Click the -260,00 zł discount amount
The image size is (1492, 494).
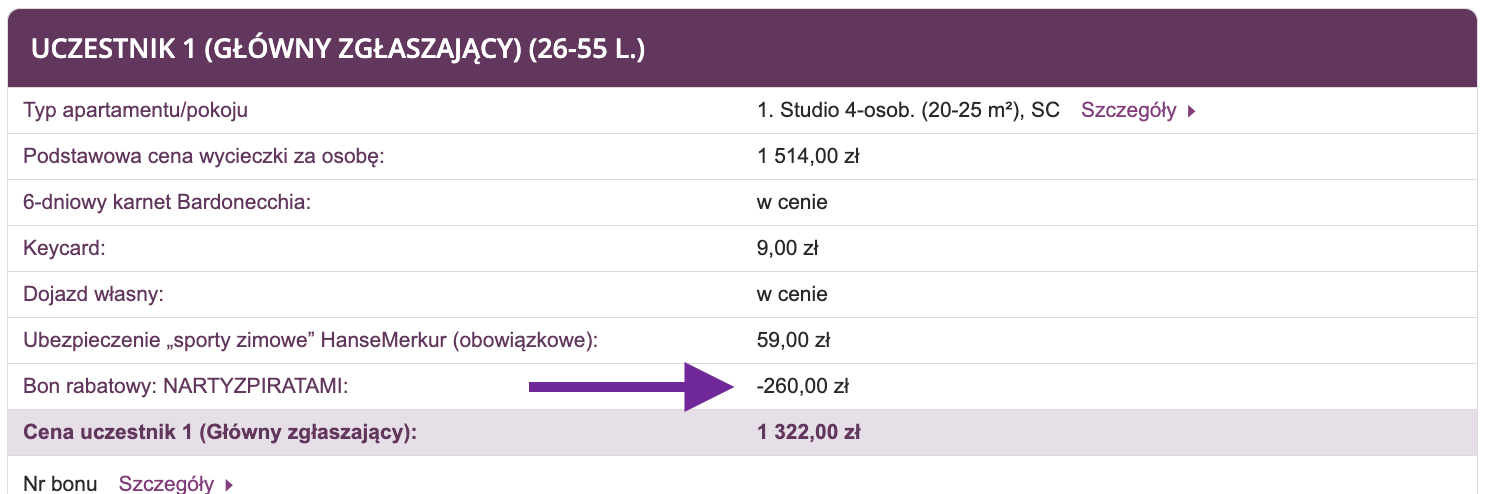(804, 386)
